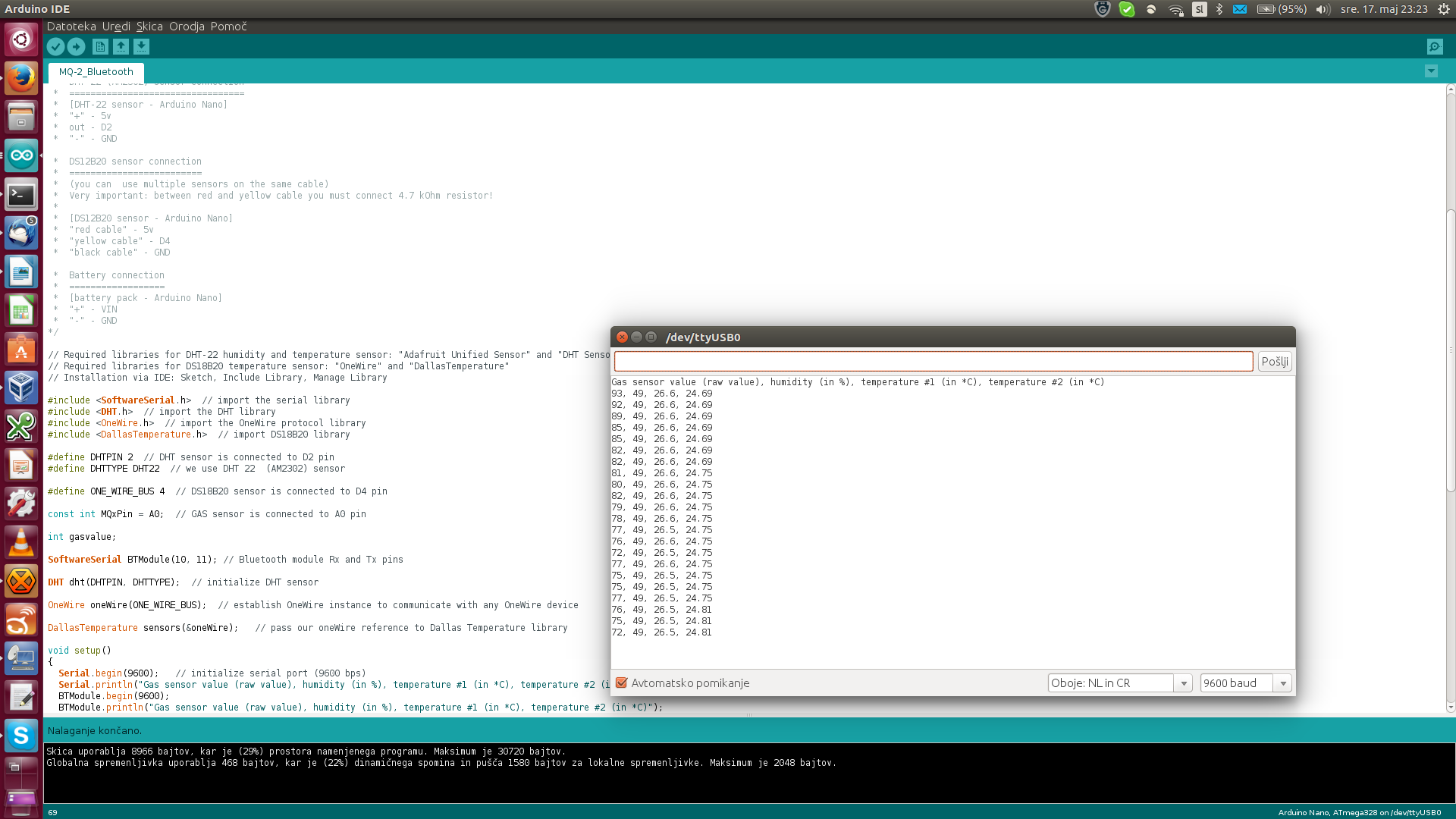Click the editor vertical scrollbar thumb
The height and width of the screenshot is (819, 1456).
click(x=1450, y=350)
